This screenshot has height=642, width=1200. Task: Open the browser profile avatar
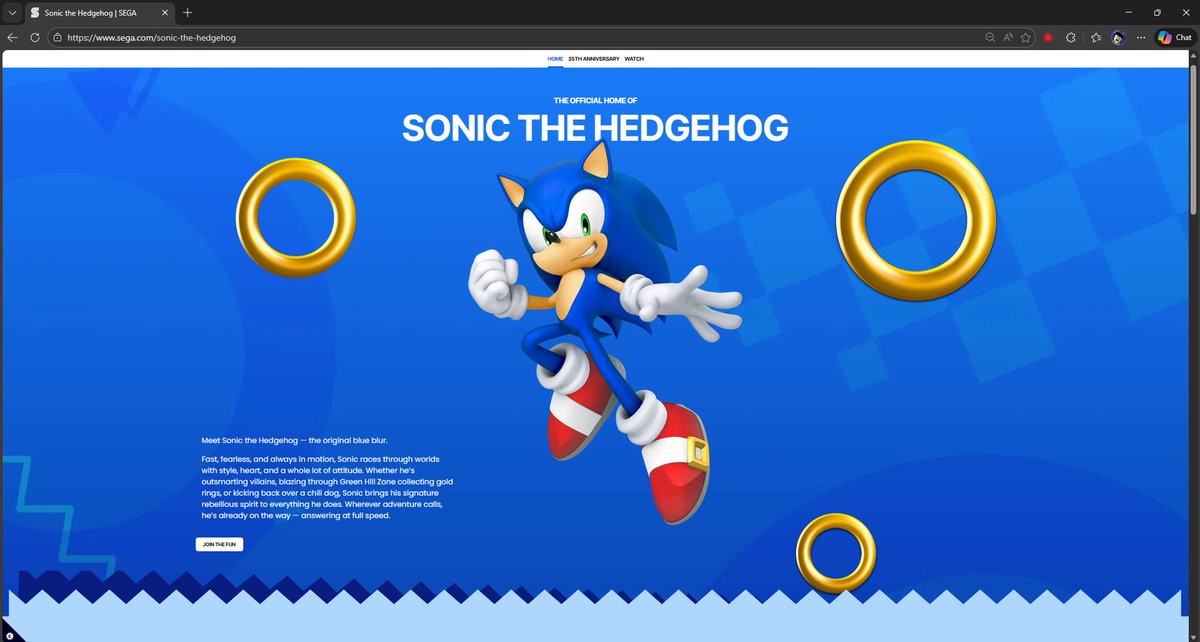click(1118, 37)
